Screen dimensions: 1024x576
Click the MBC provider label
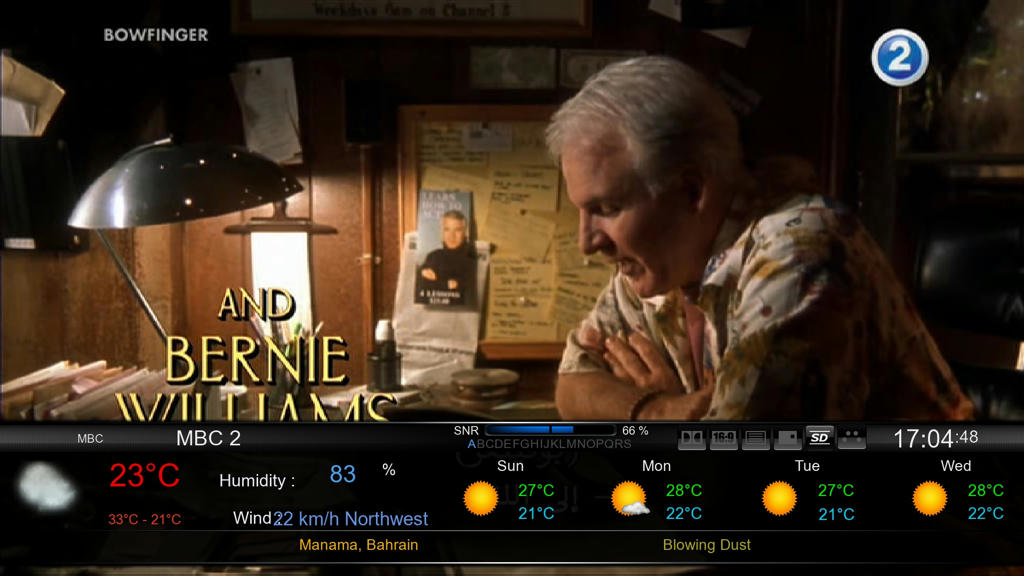click(90, 439)
